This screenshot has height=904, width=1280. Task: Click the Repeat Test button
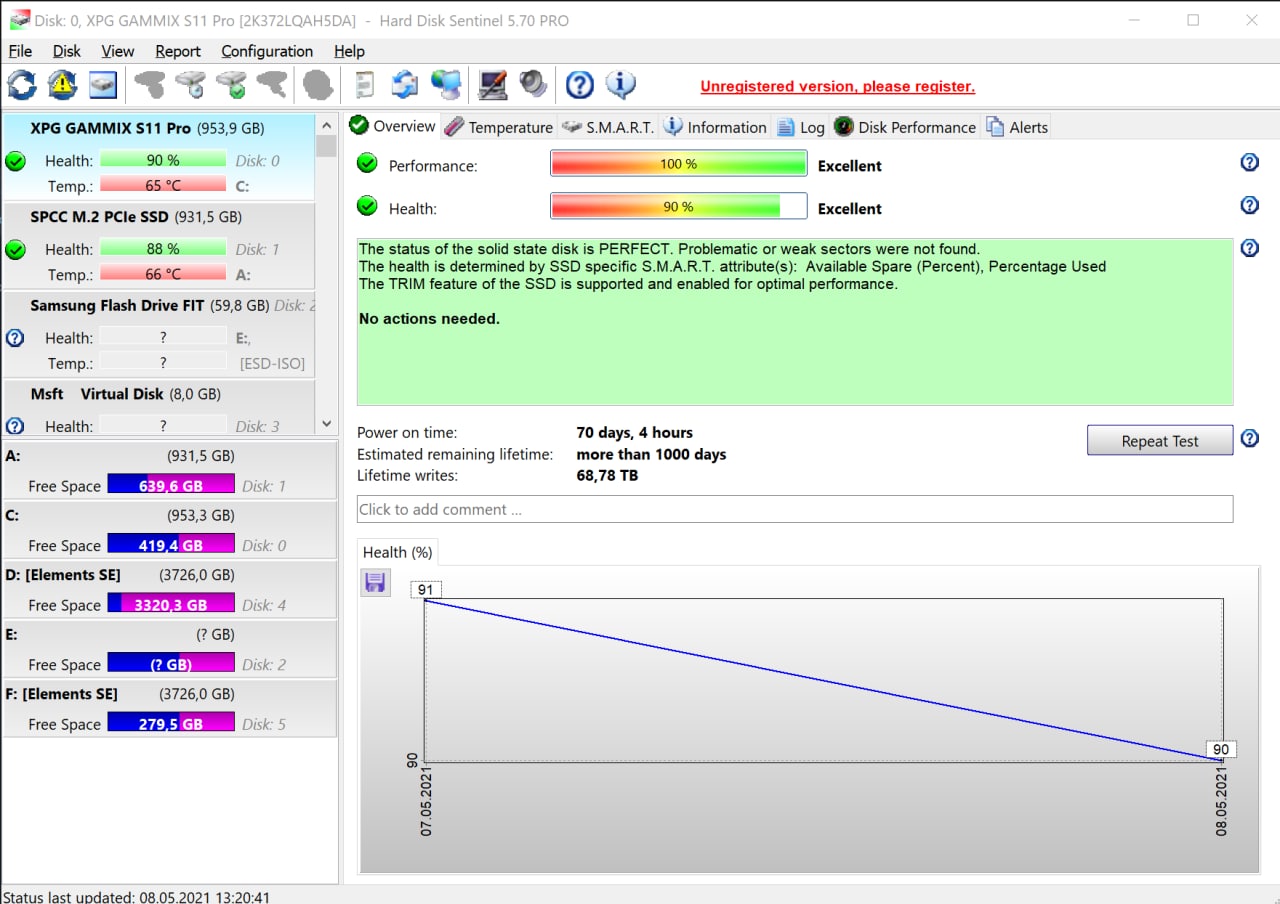tap(1160, 441)
